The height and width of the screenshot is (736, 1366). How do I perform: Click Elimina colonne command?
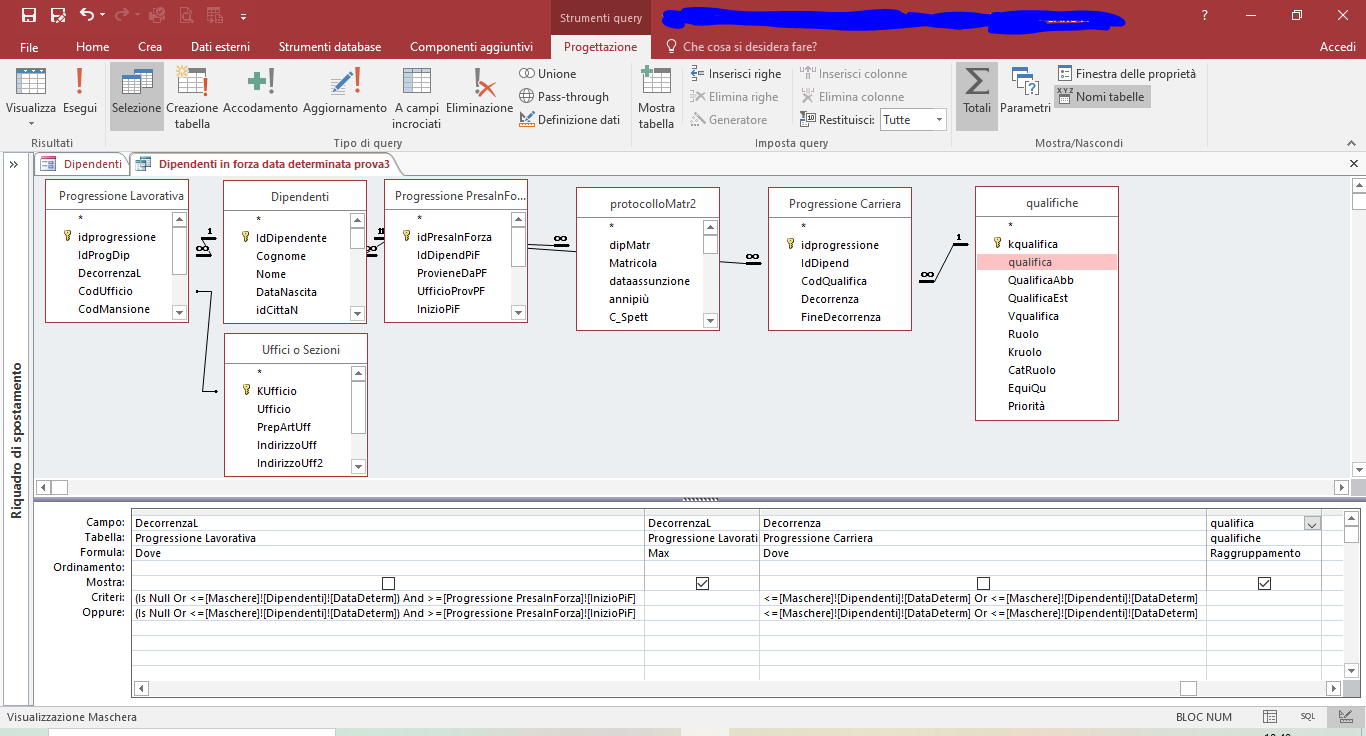pos(852,97)
